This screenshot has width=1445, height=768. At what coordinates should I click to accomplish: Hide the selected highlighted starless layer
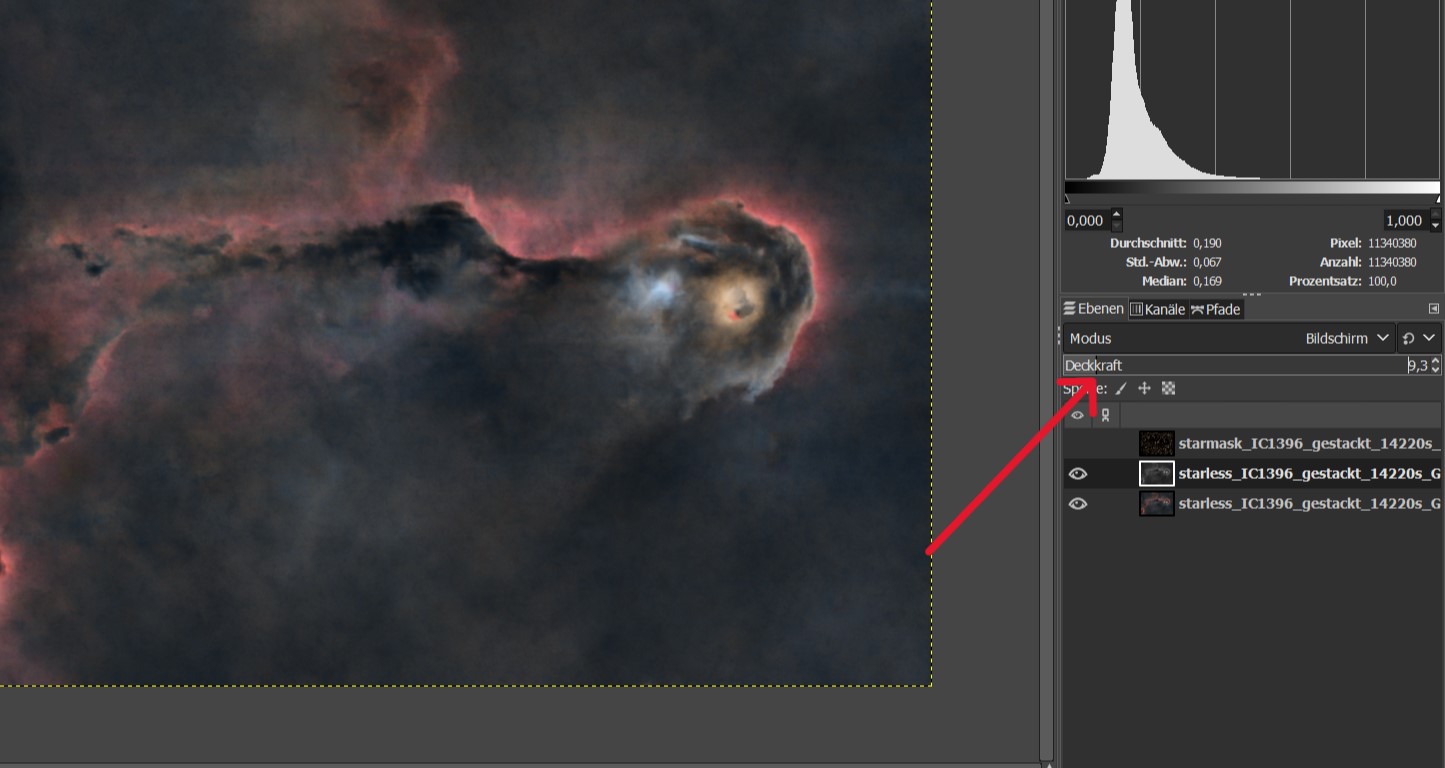pos(1077,473)
